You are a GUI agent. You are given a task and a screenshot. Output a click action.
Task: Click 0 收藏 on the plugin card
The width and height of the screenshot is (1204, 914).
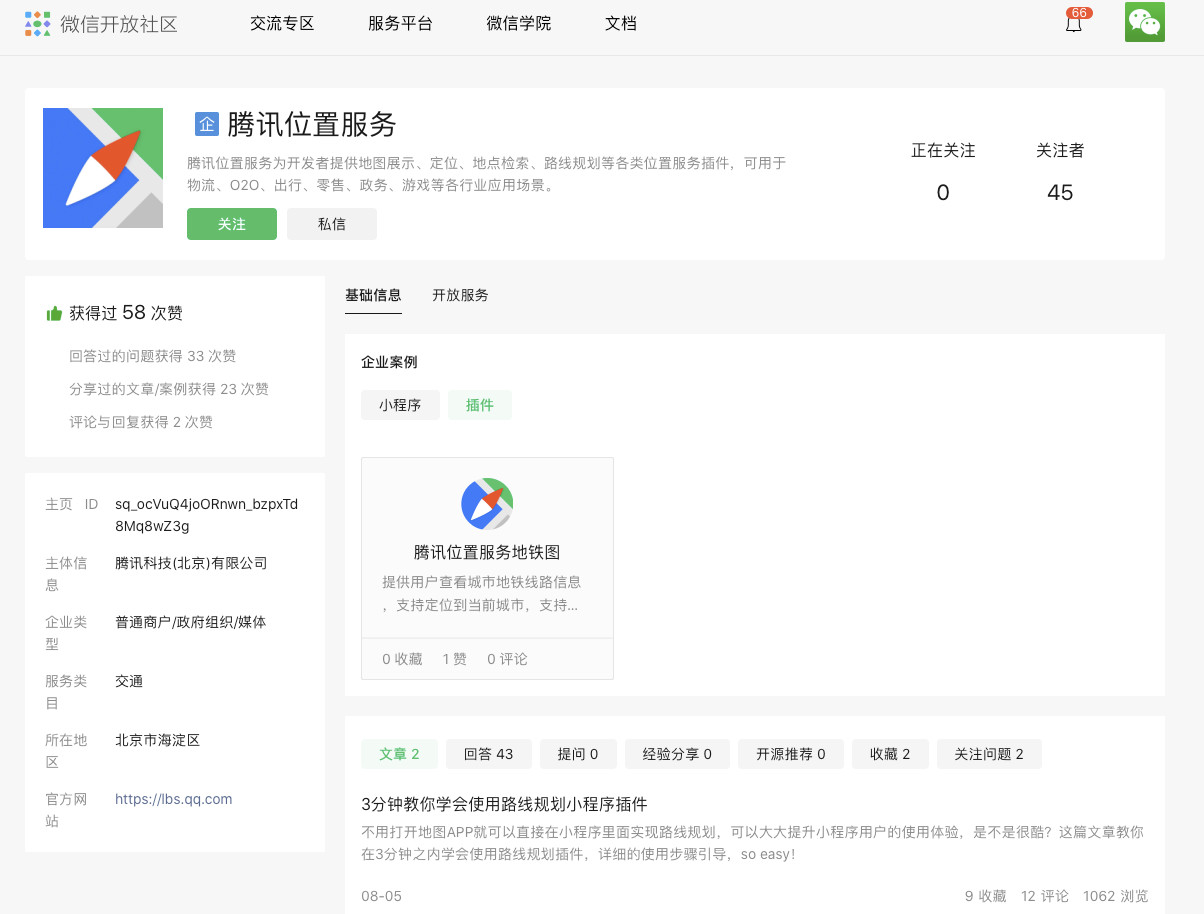pyautogui.click(x=402, y=659)
